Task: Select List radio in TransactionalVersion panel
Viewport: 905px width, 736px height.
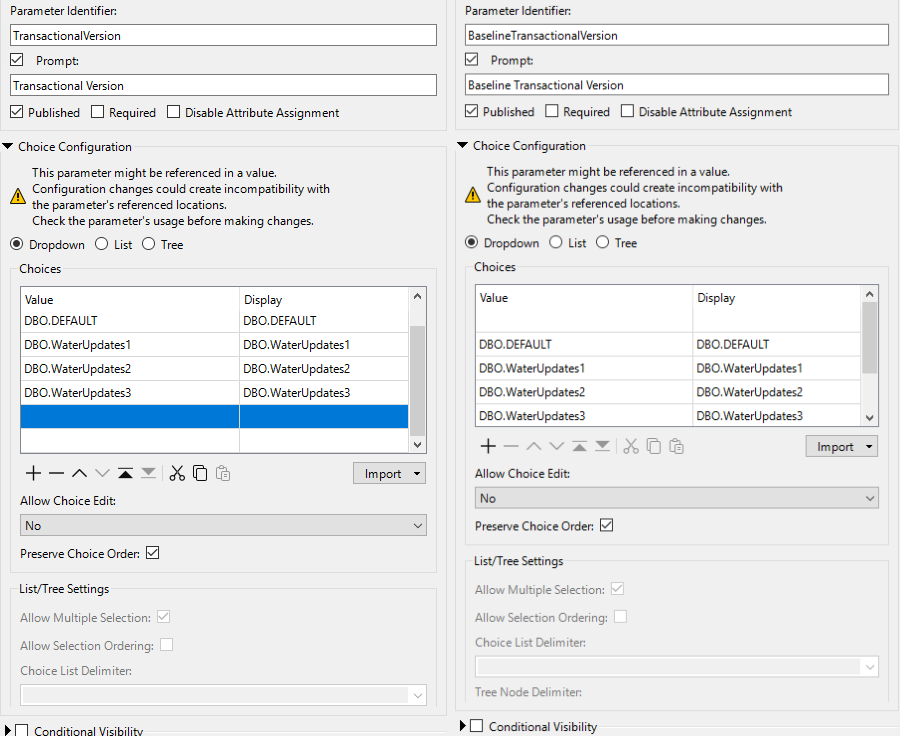Action: point(102,244)
